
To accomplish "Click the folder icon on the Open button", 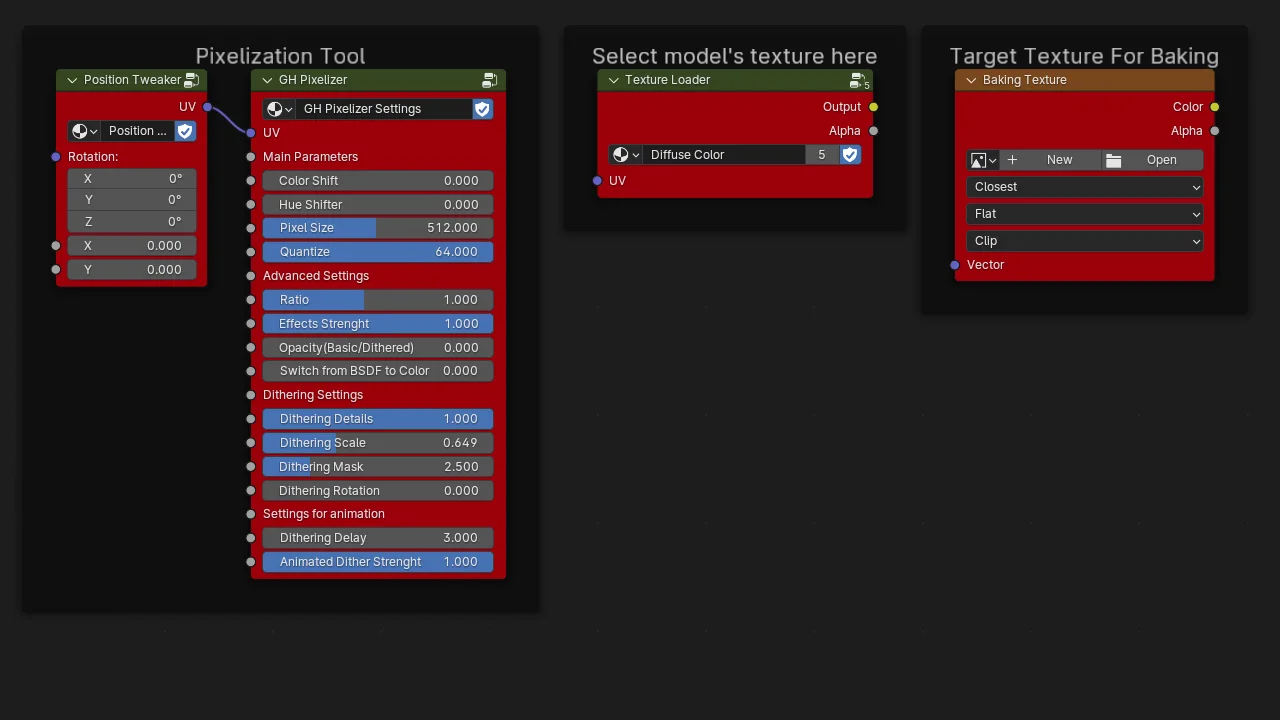I will [x=1113, y=160].
